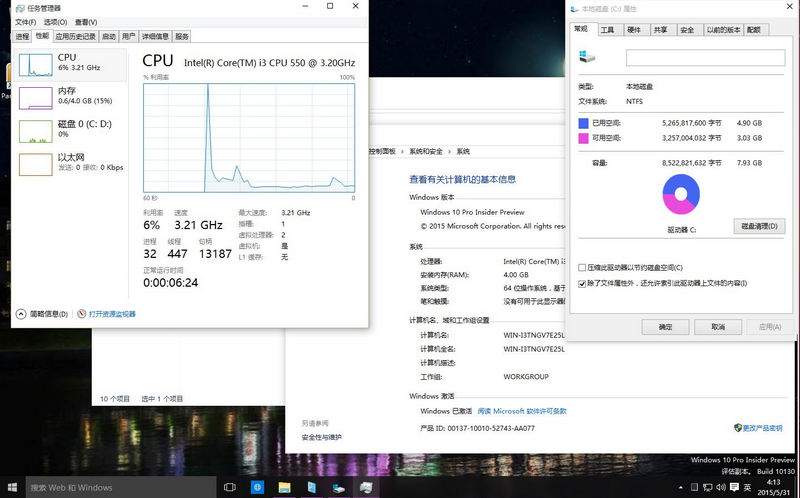The image size is (800, 498).
Task: Switch to 以前的版本 tab in disk properties
Action: click(723, 30)
